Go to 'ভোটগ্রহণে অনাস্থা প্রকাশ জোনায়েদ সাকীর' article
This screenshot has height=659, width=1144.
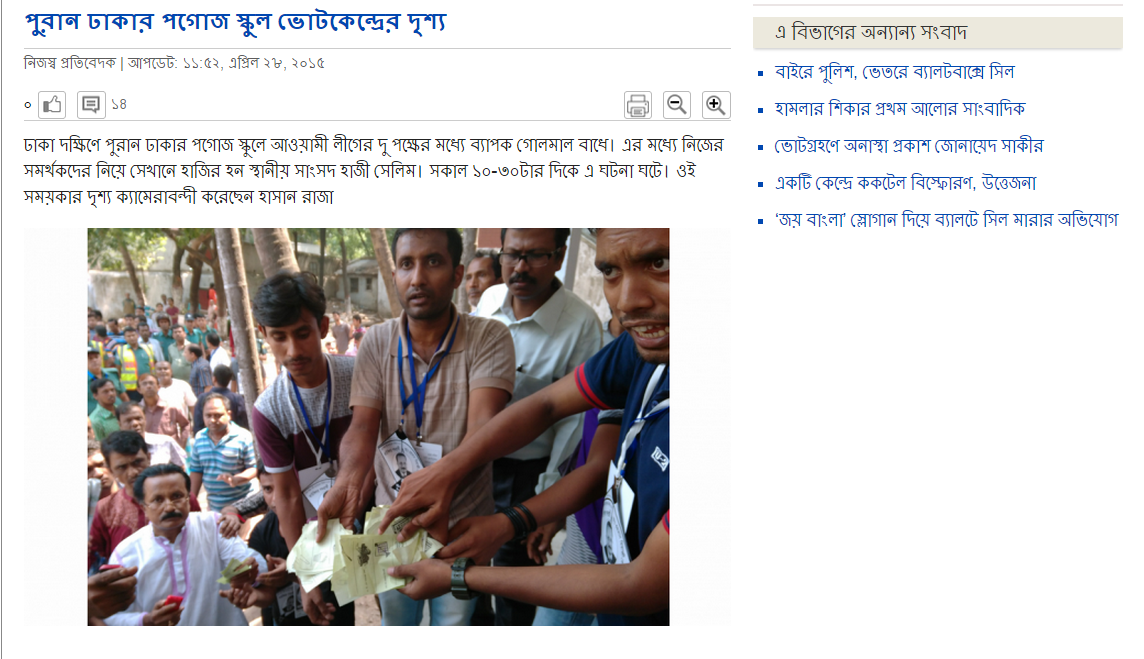click(x=909, y=146)
